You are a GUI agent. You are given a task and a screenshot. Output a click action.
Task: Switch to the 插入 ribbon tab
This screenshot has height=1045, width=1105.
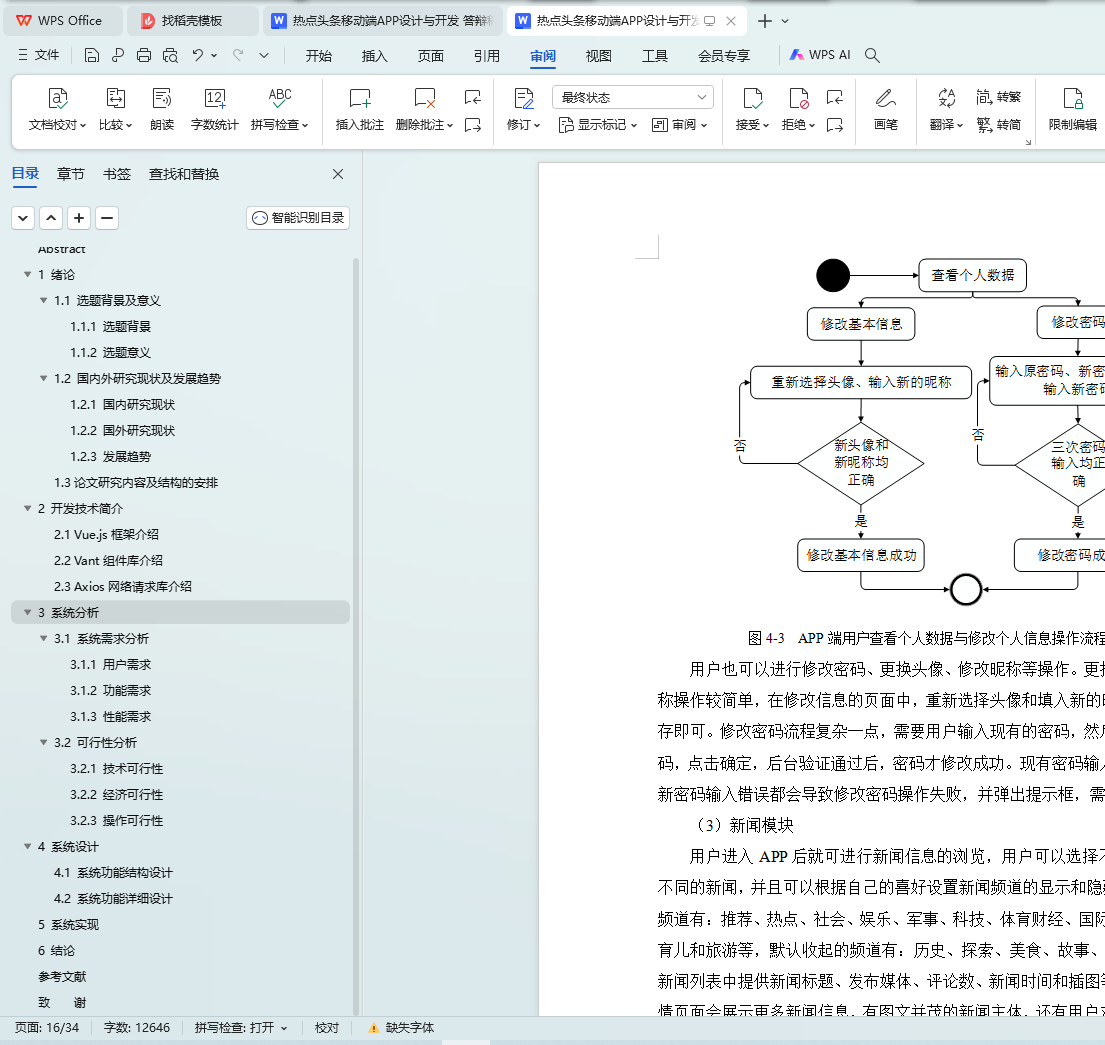point(375,56)
